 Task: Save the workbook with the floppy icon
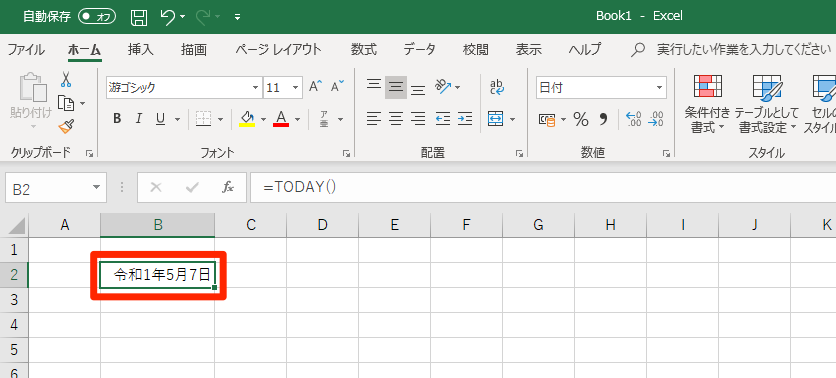click(139, 17)
